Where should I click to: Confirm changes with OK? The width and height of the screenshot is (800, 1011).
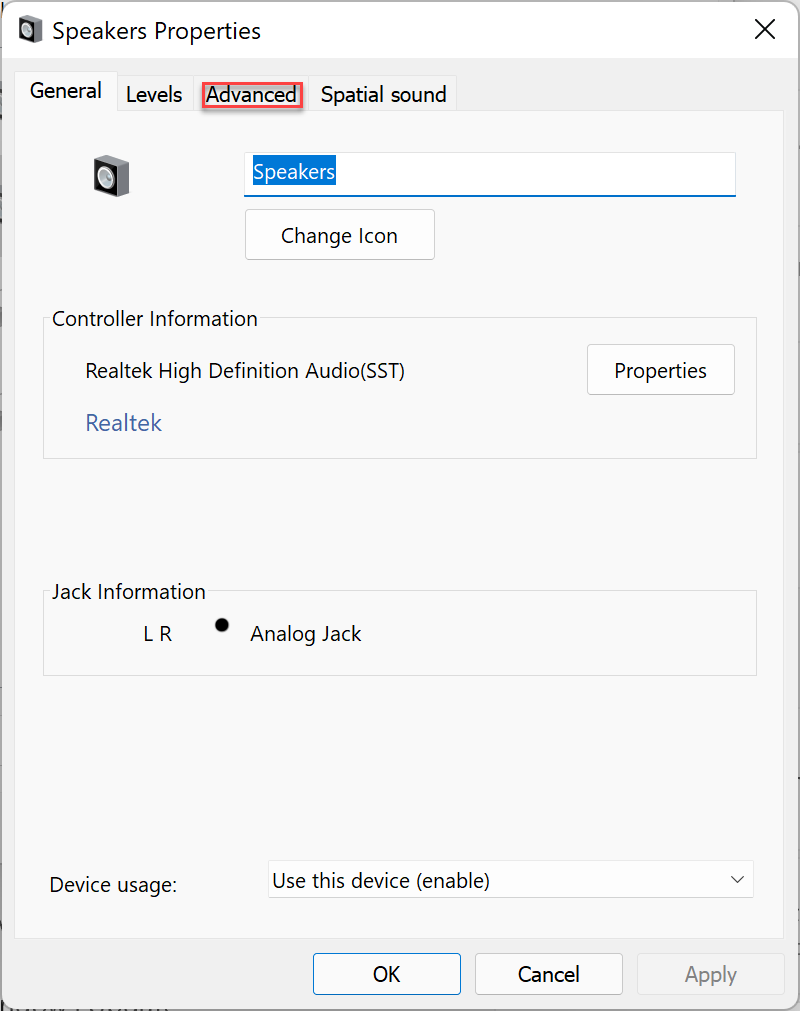[x=386, y=973]
